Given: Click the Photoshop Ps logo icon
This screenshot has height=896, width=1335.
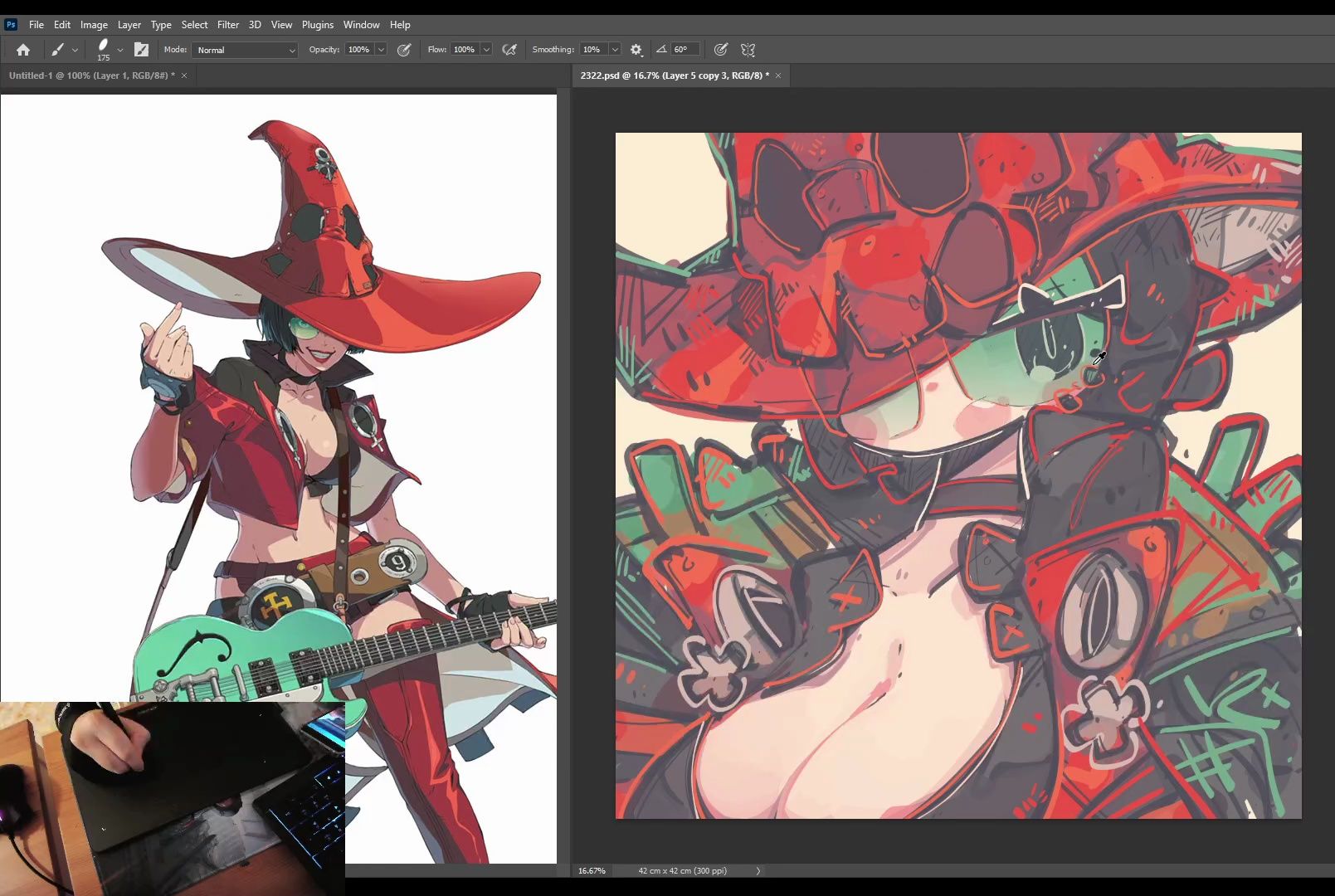Looking at the screenshot, I should tap(11, 25).
